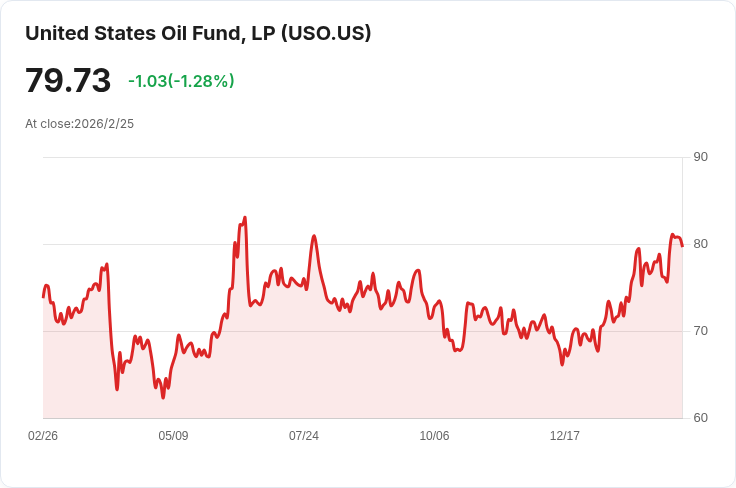The image size is (736, 488).
Task: Click the price line peak near 07/24
Action: (314, 237)
